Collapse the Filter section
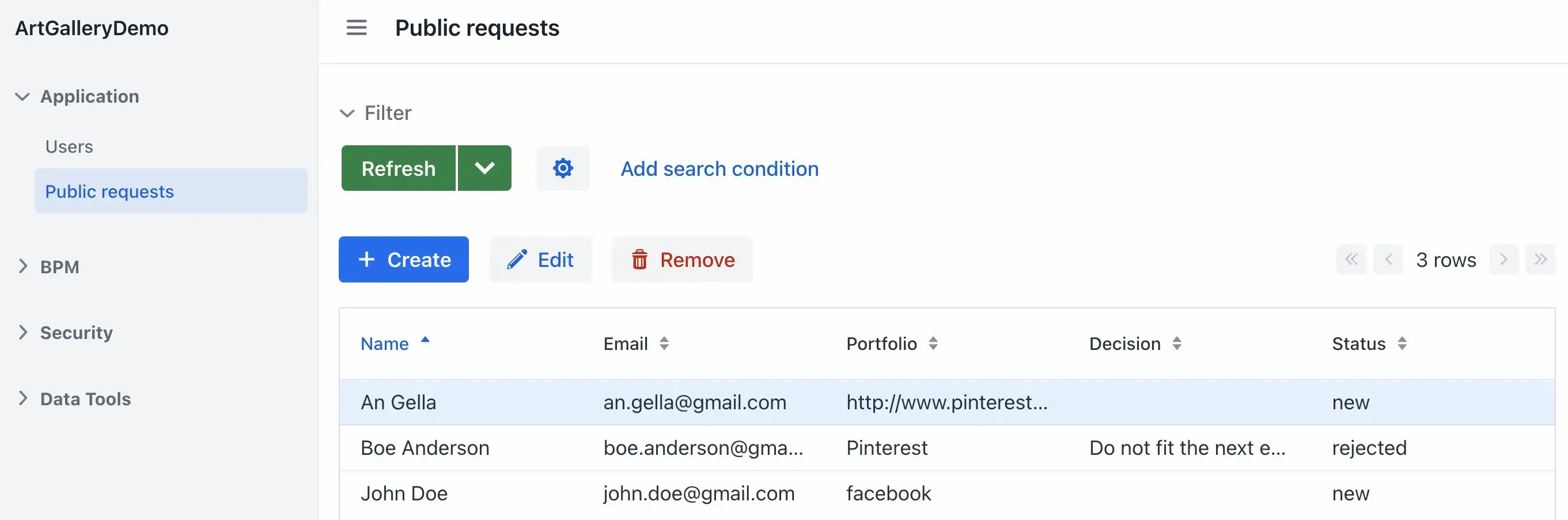1568x520 pixels. click(x=347, y=113)
